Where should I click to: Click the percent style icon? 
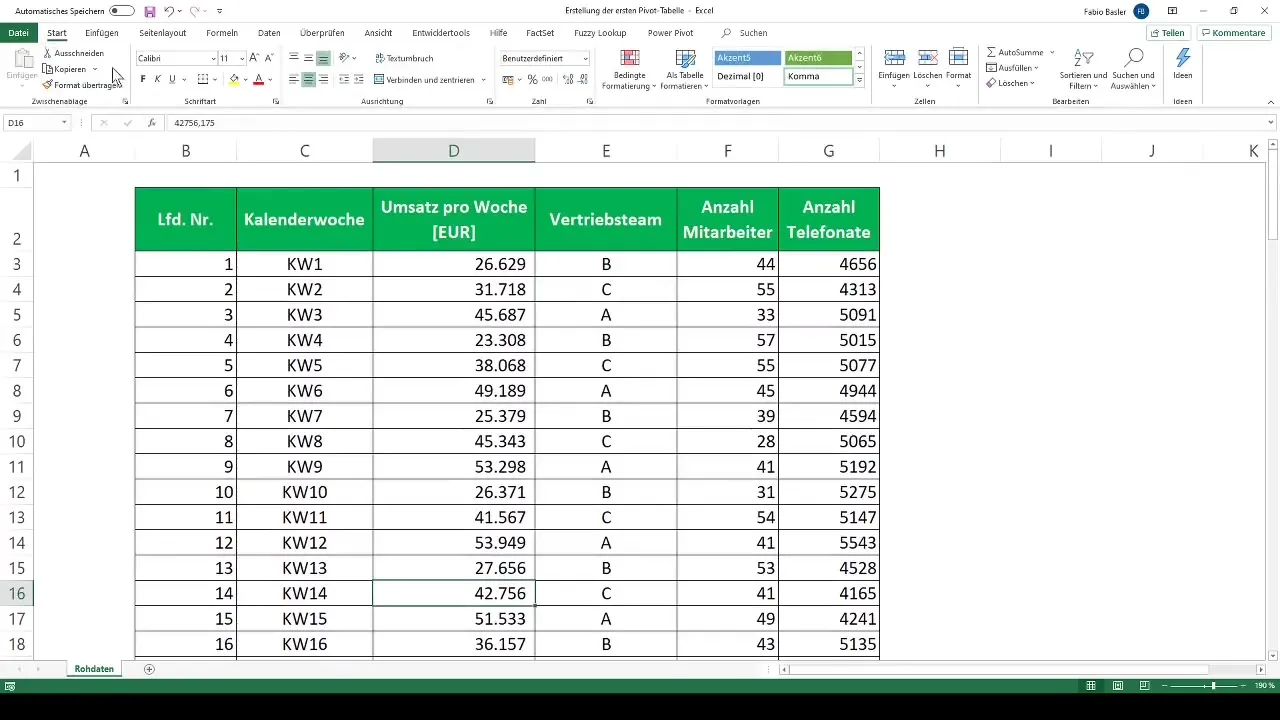pyautogui.click(x=532, y=79)
